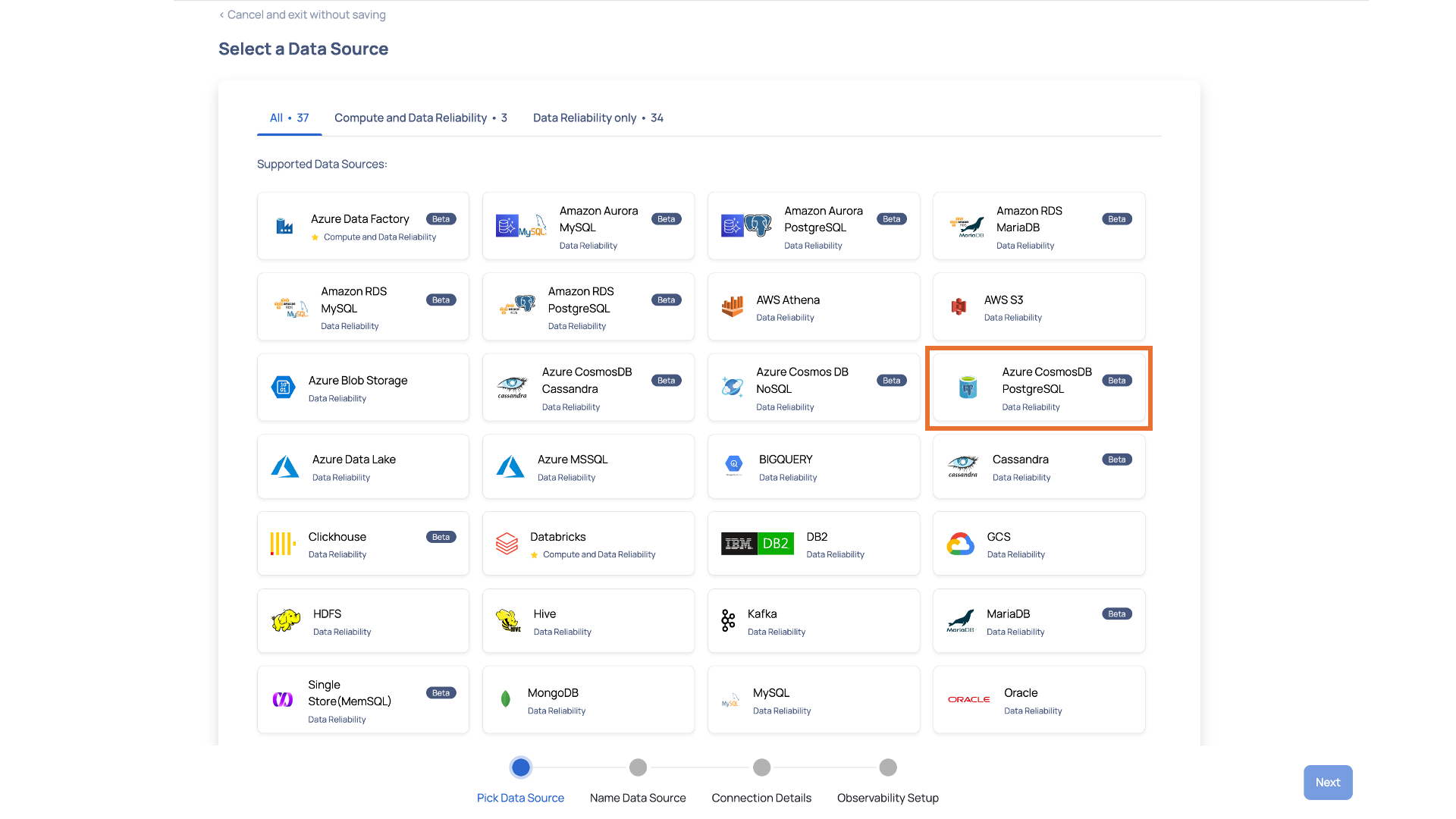Viewport: 1456px width, 819px height.
Task: Click the AWS Athena name text
Action: (788, 300)
